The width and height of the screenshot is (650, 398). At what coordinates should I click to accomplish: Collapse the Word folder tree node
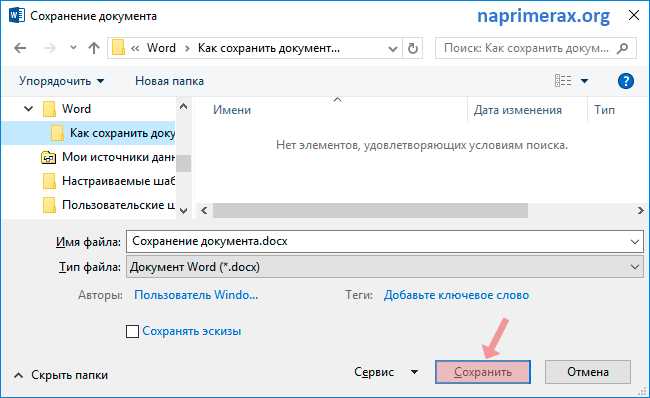pyautogui.click(x=29, y=109)
